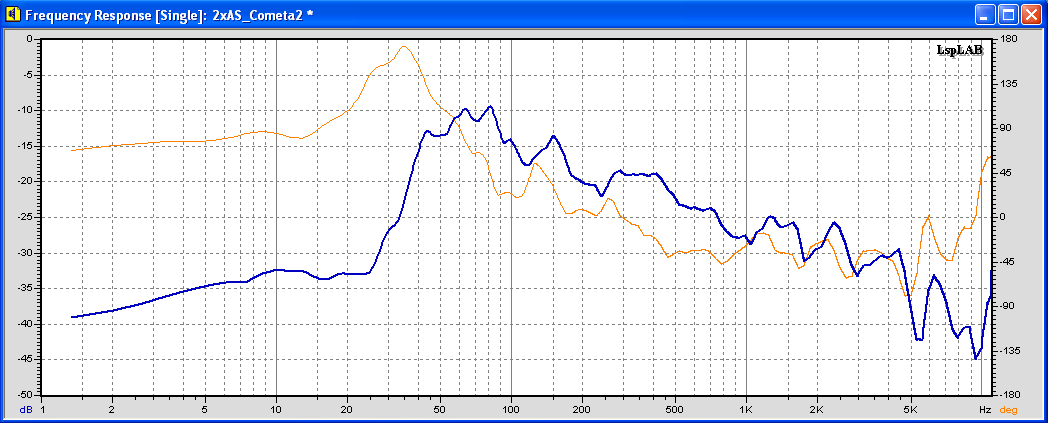Click the 10 frequency axis label
Screen dimensions: 1048x423
(x=277, y=409)
